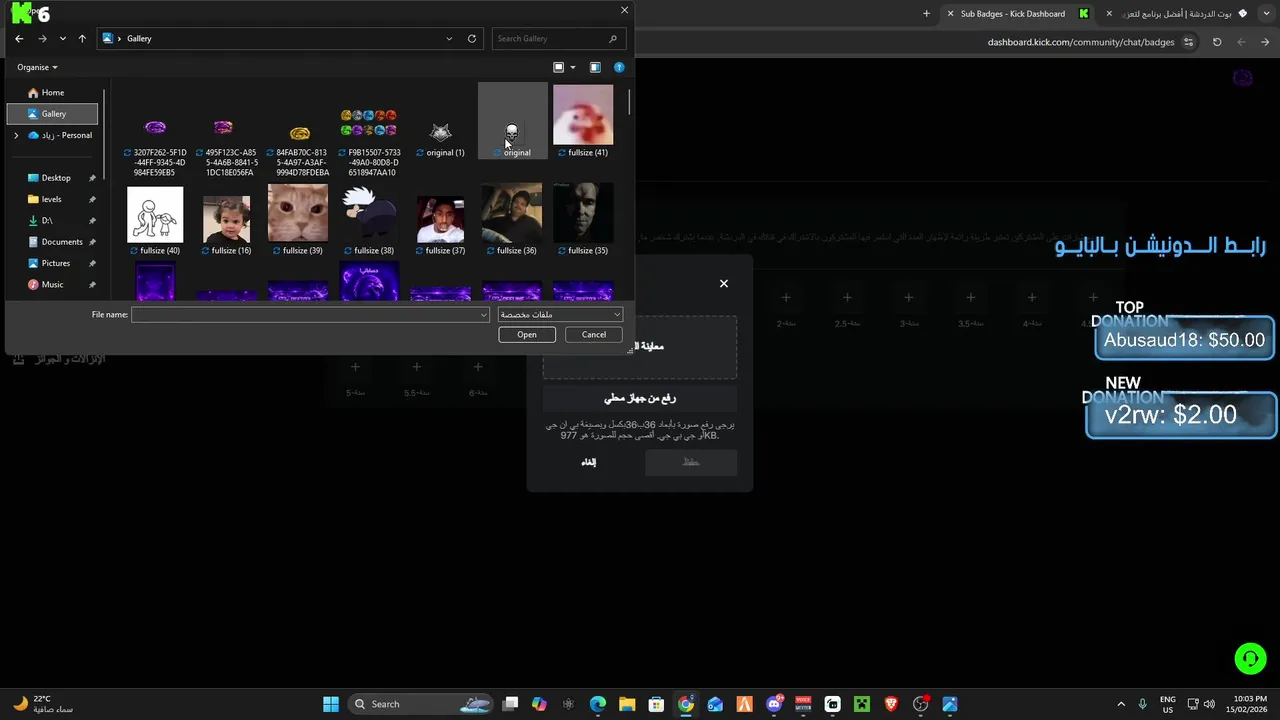Open the green support chat bubble
The image size is (1280, 720).
pyautogui.click(x=1250, y=658)
